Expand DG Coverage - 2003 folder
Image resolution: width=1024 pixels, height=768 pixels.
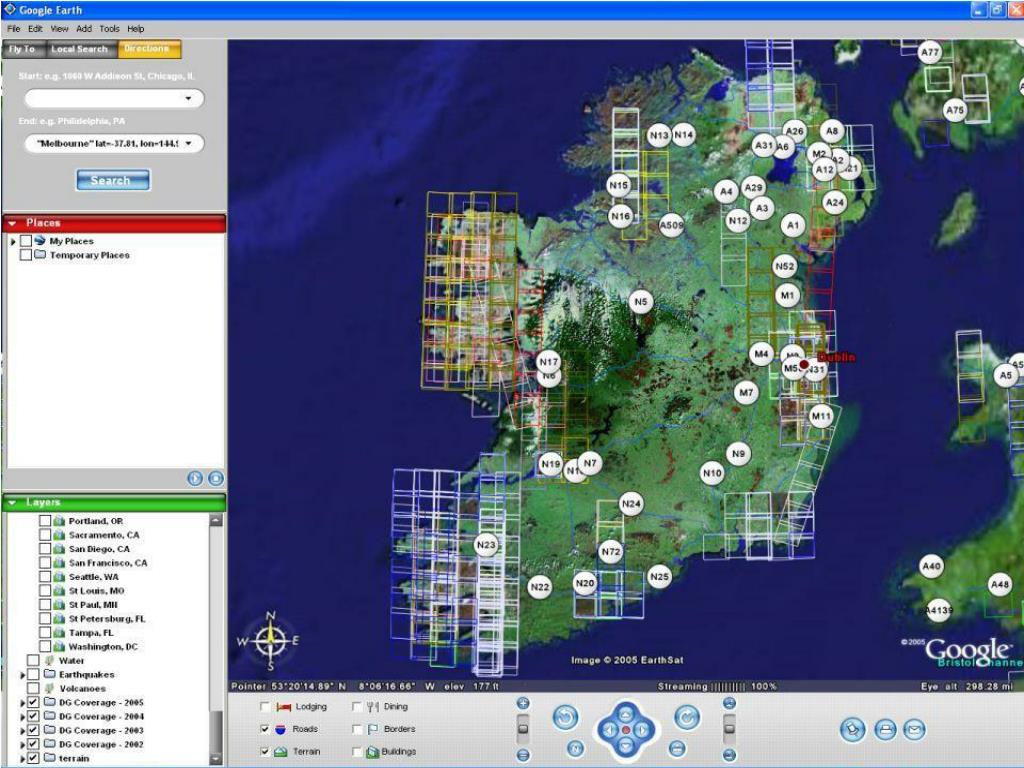pos(23,731)
